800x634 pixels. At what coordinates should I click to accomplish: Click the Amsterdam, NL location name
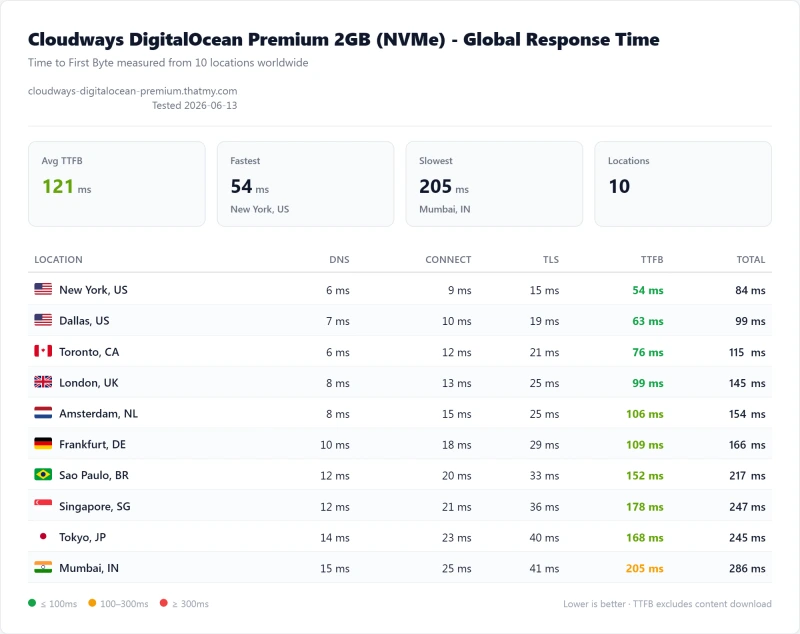[98, 414]
